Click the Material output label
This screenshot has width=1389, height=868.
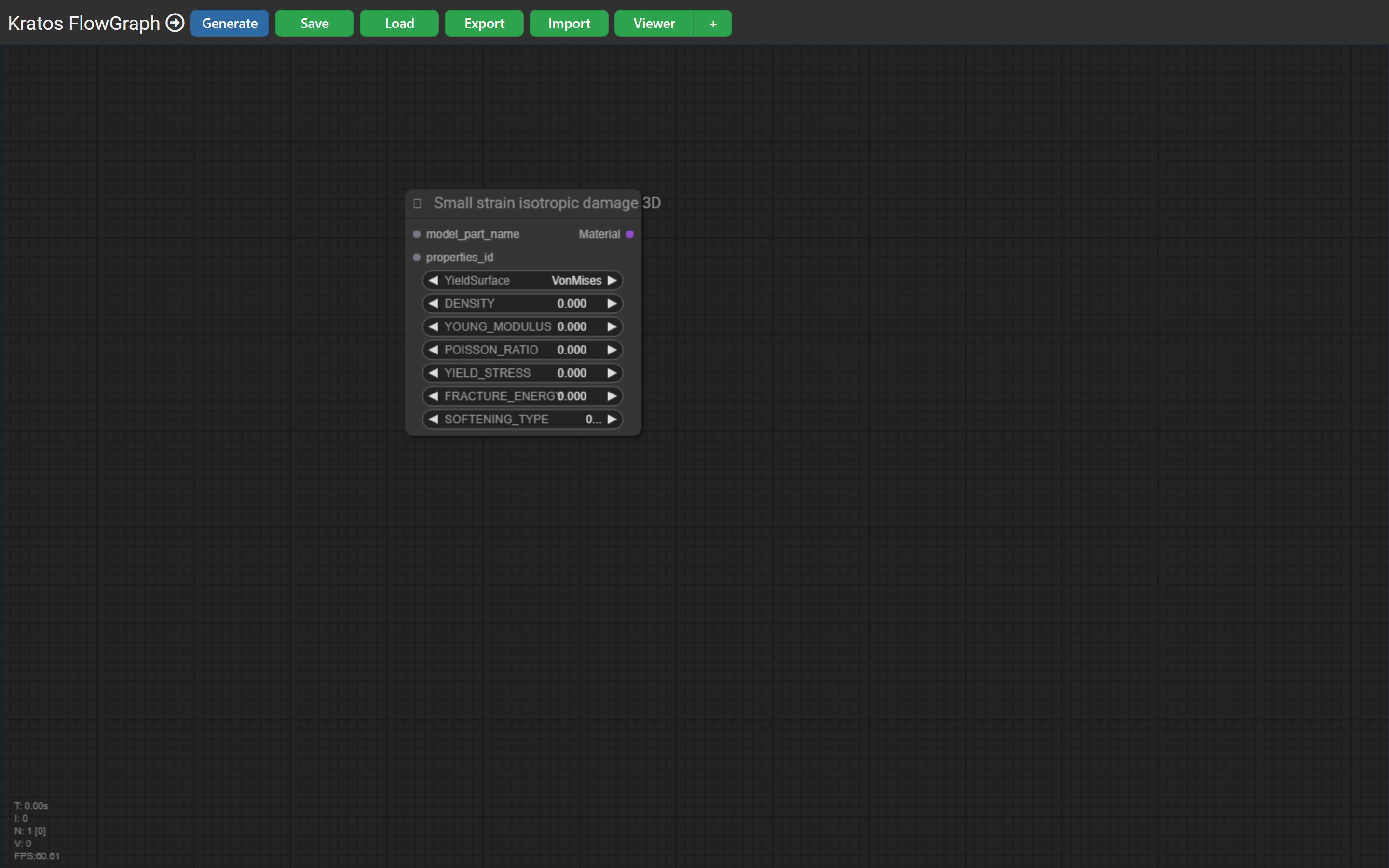coord(599,234)
